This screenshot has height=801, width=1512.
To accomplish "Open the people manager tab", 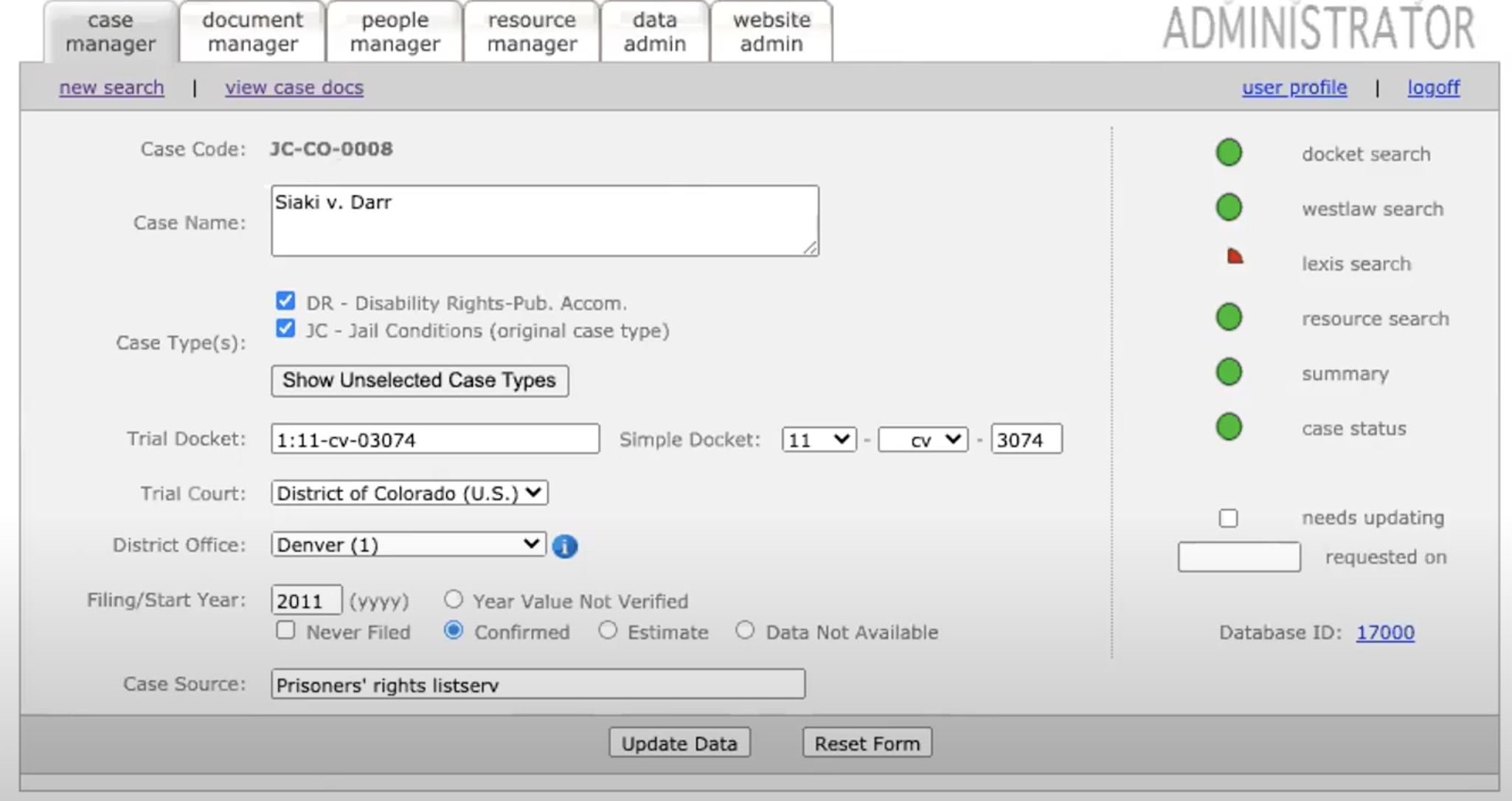I will coord(395,32).
